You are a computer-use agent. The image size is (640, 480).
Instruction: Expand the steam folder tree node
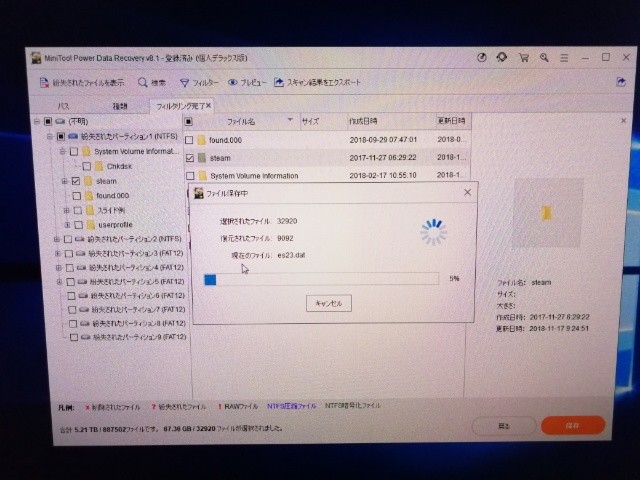pyautogui.click(x=64, y=181)
